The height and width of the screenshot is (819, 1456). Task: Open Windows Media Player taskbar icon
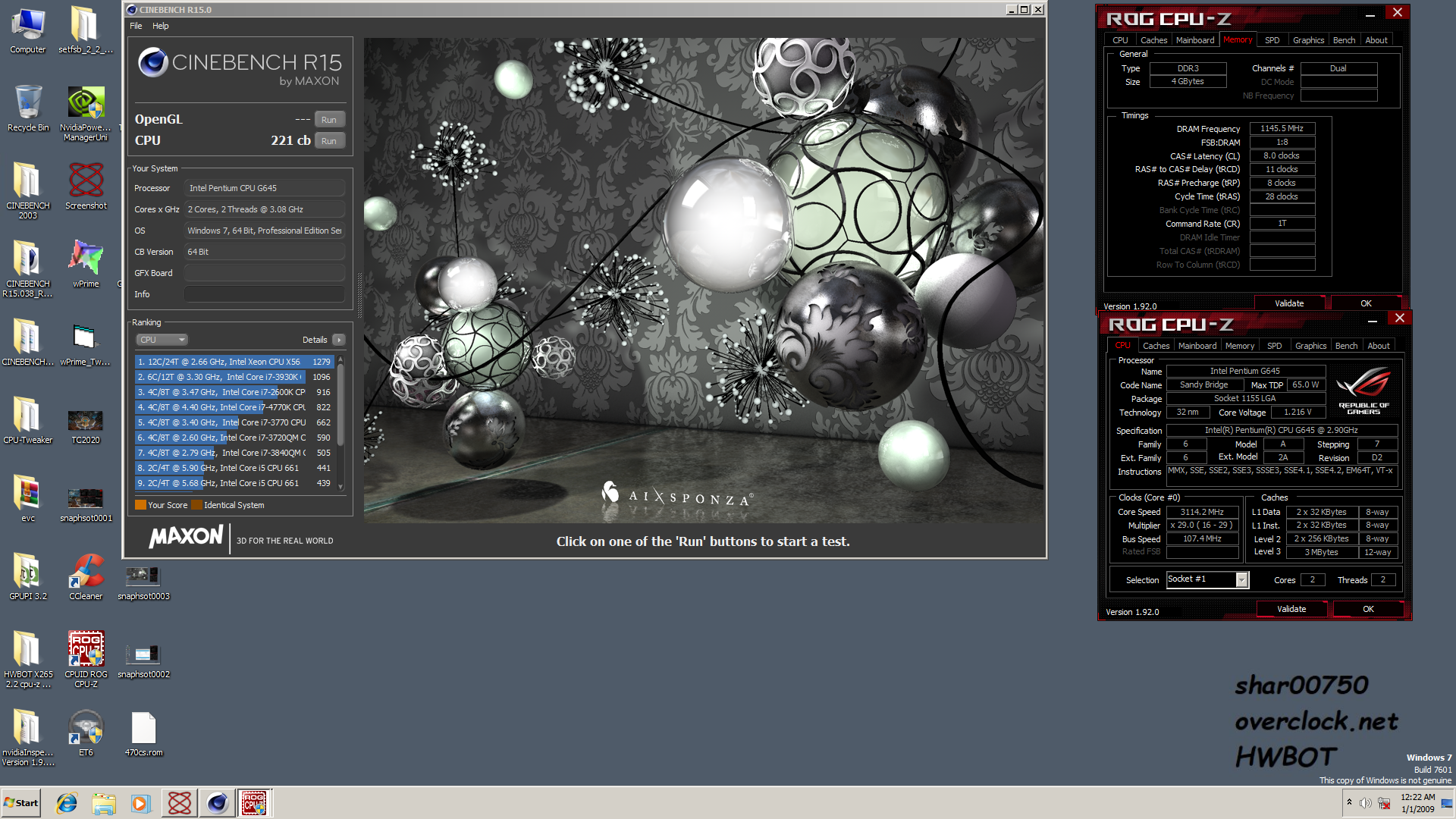click(141, 803)
